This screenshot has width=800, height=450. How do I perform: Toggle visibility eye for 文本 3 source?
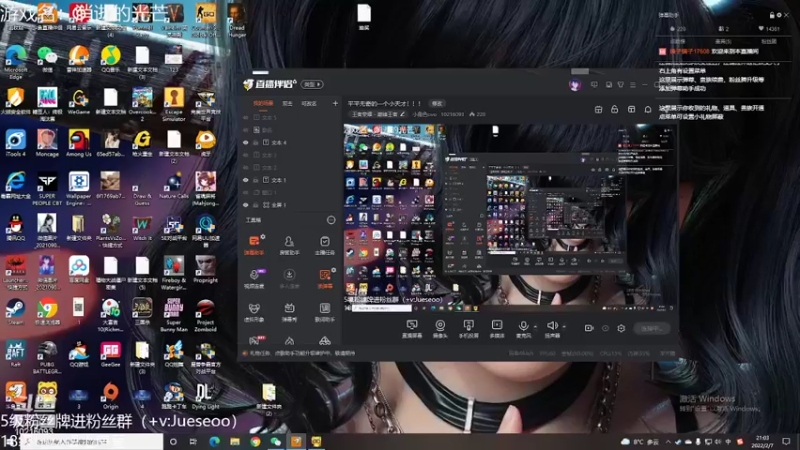245,155
